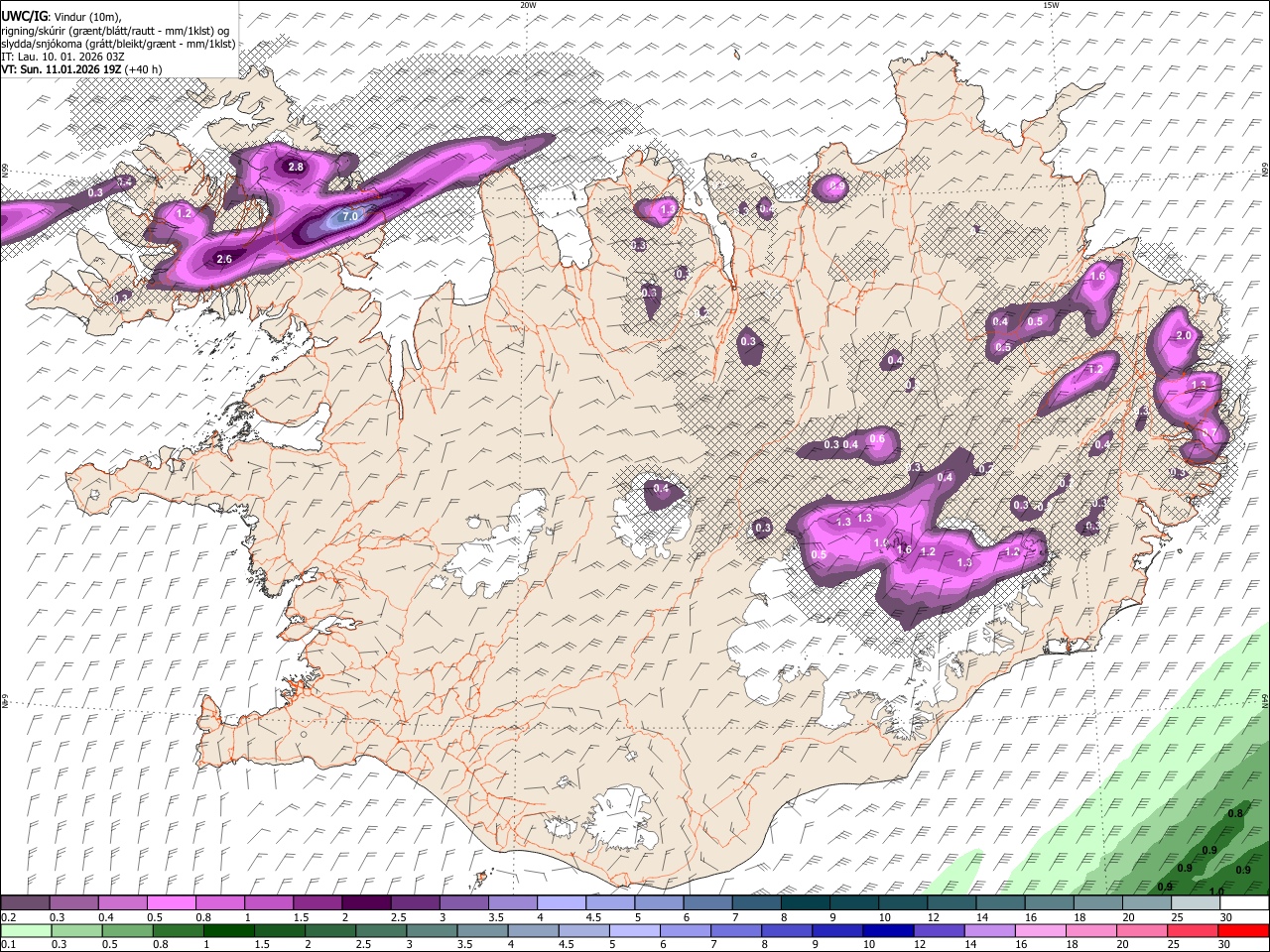Select the slate blue 6 snow swatch
Screen dimensions: 1270x952
pos(706,903)
